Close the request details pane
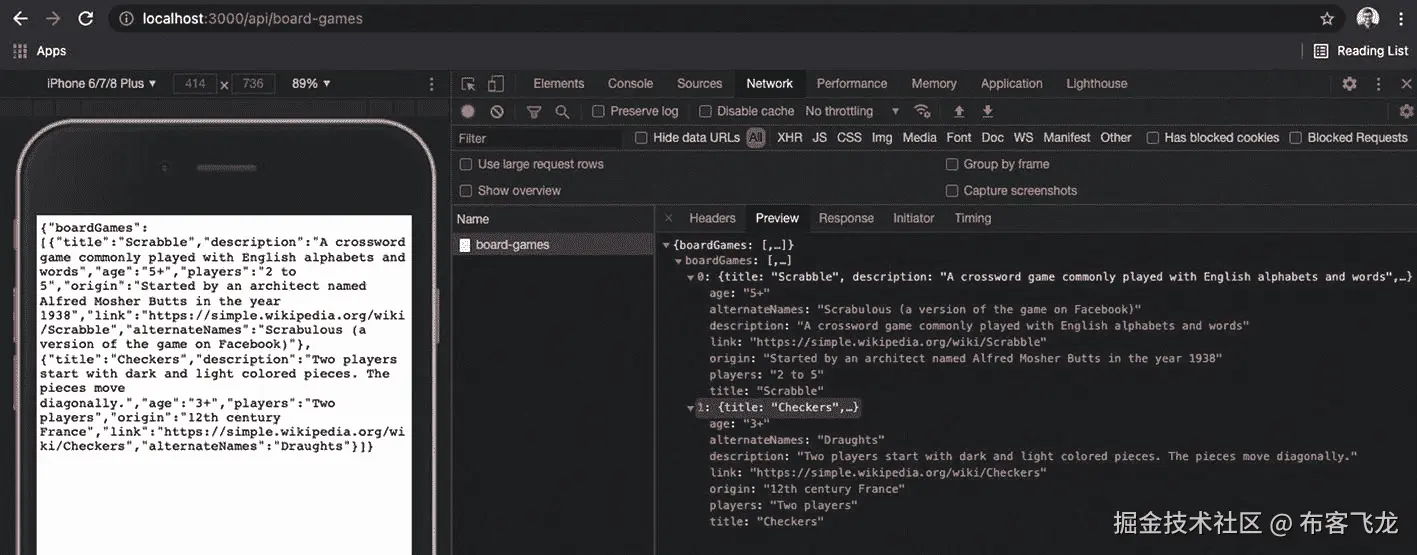 (x=668, y=218)
